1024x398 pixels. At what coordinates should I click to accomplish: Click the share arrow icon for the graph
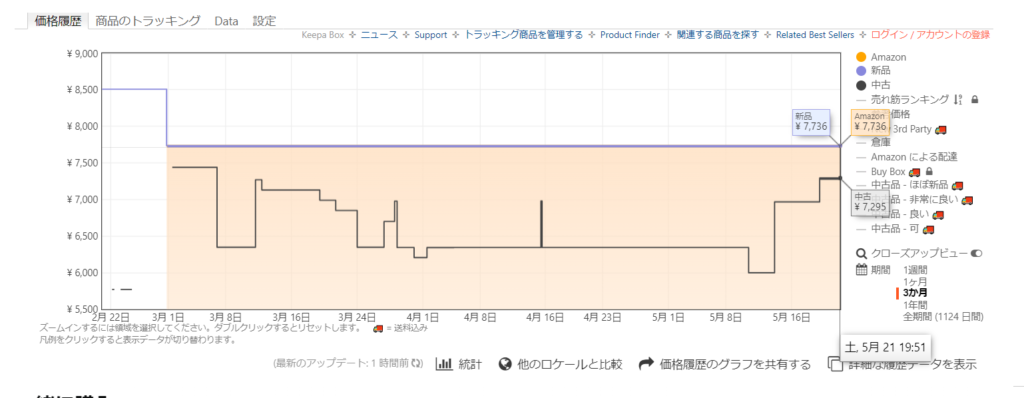click(646, 364)
